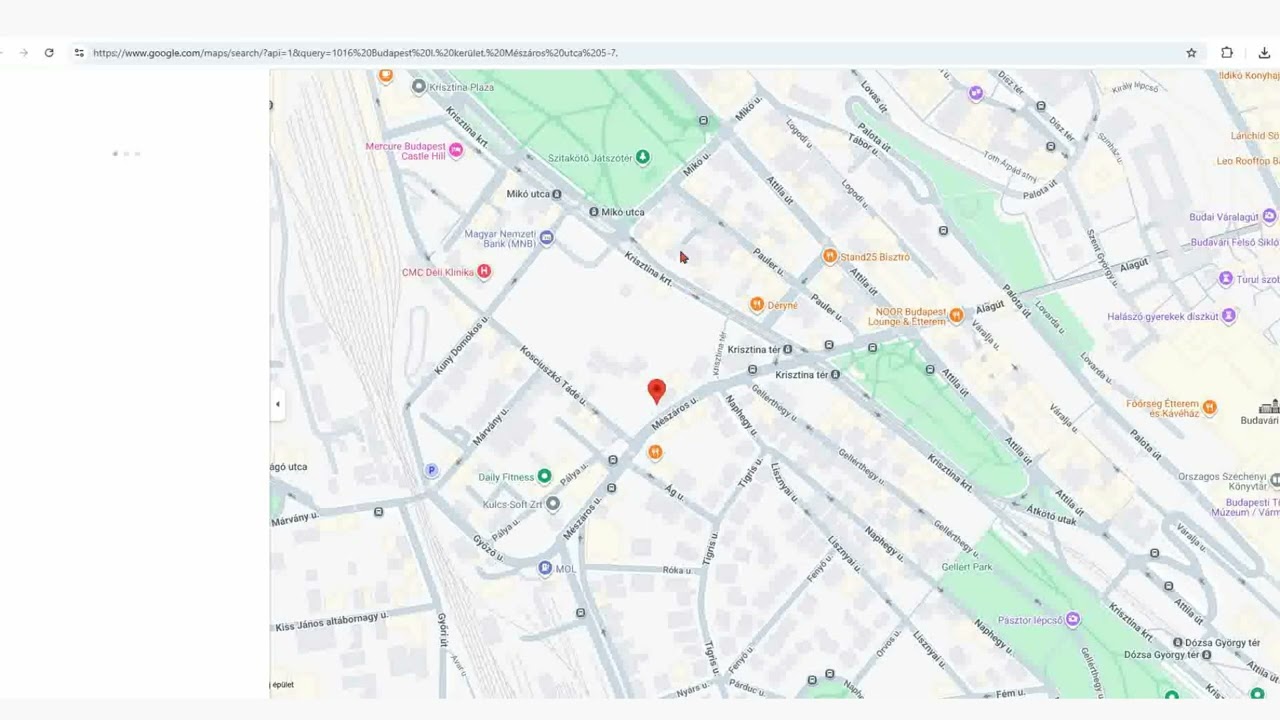Click the Alagút street label near NOOR

click(x=989, y=308)
